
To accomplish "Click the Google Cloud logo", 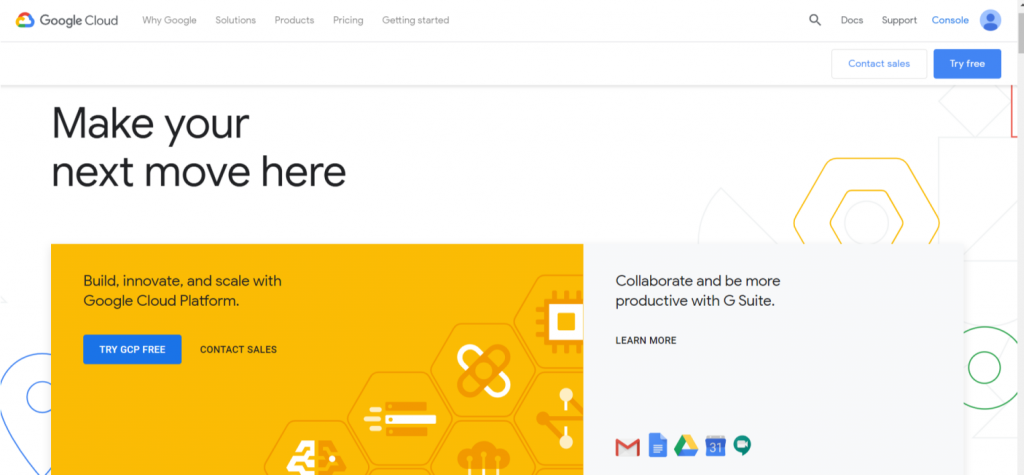I will [x=67, y=20].
